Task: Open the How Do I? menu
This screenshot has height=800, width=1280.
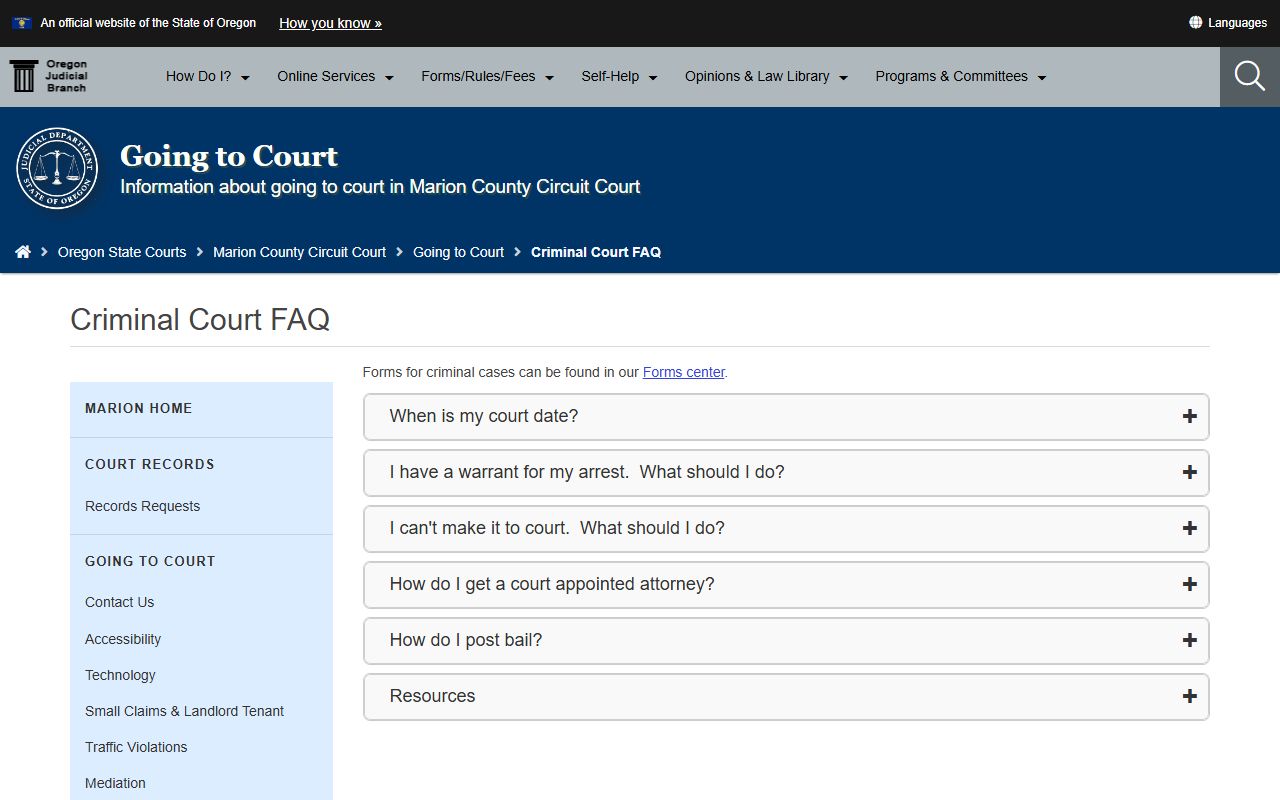Action: click(208, 76)
